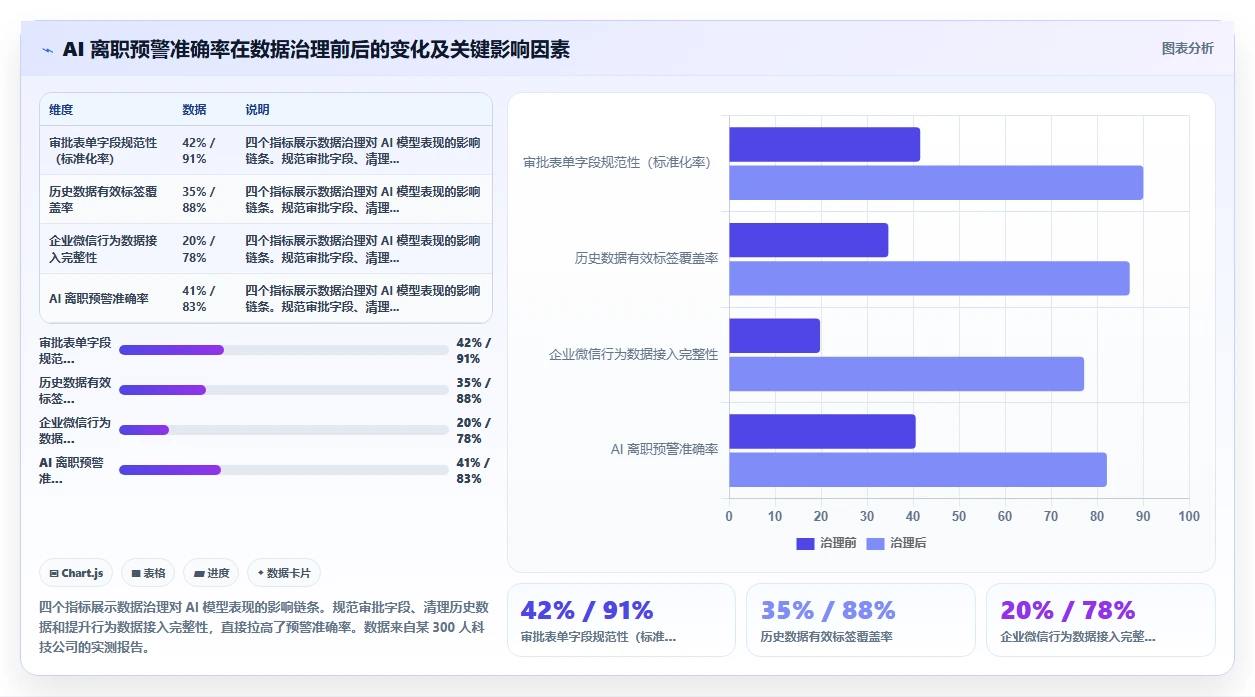Click the 治理前 bar for 历史数据有效标签覆盖率

tap(808, 240)
